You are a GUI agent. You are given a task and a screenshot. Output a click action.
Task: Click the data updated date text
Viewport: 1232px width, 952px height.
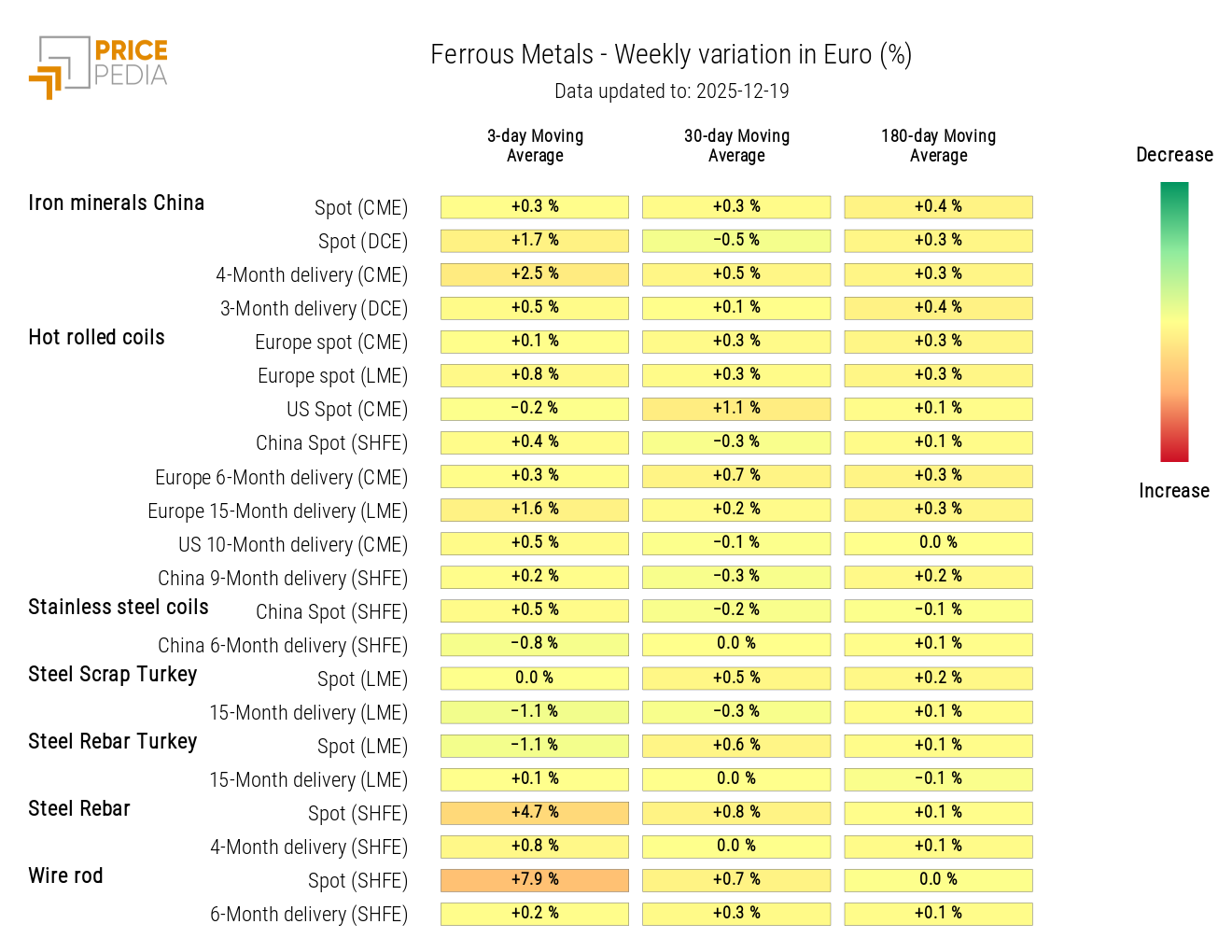671,91
